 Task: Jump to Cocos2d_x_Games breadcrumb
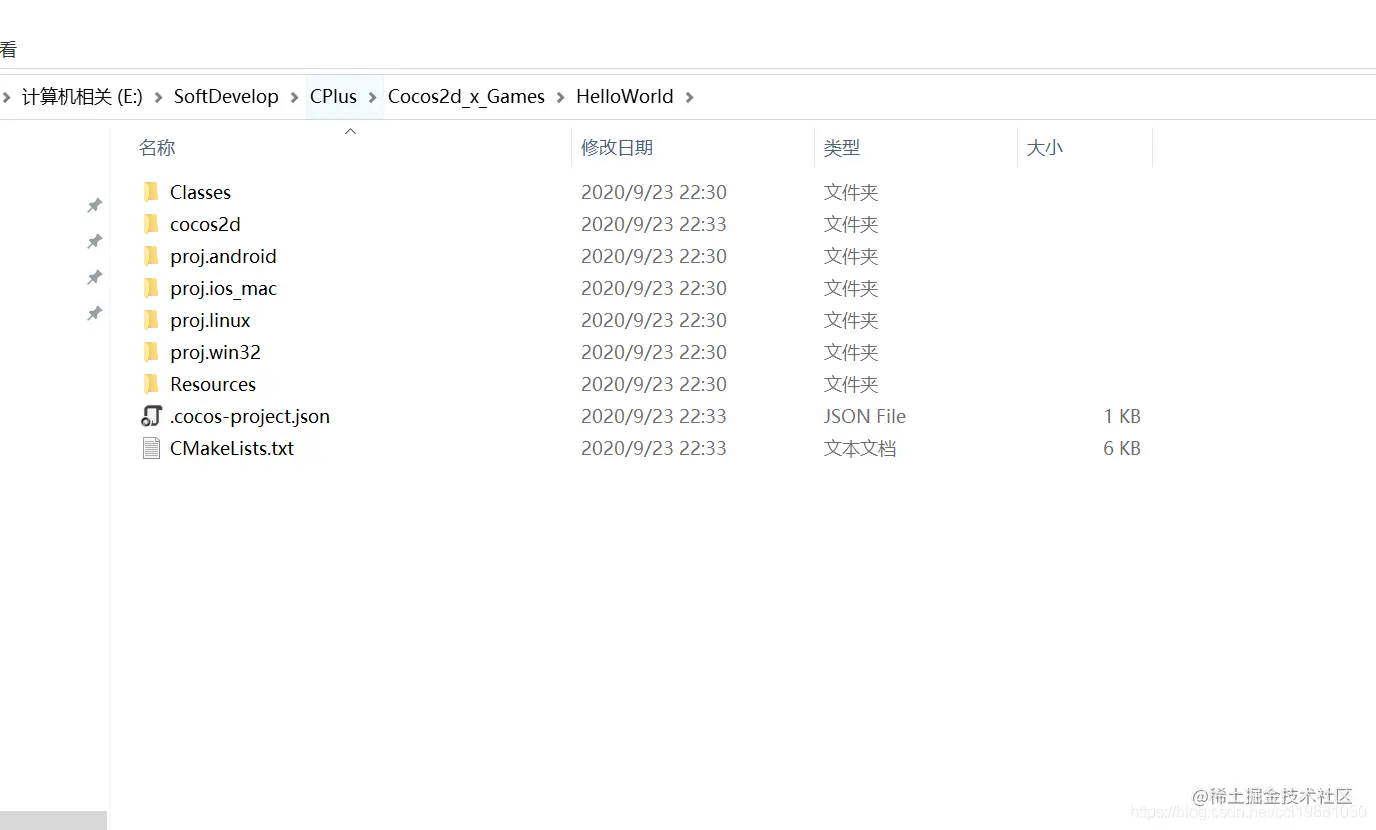(466, 97)
